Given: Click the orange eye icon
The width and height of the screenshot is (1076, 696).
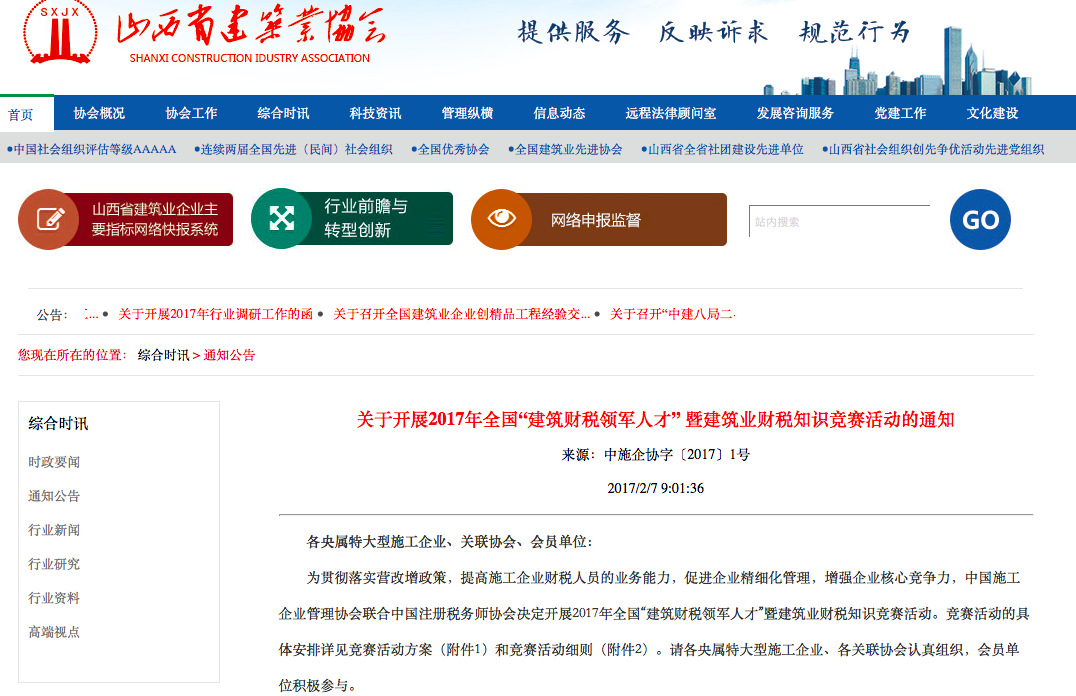Looking at the screenshot, I should pos(501,218).
